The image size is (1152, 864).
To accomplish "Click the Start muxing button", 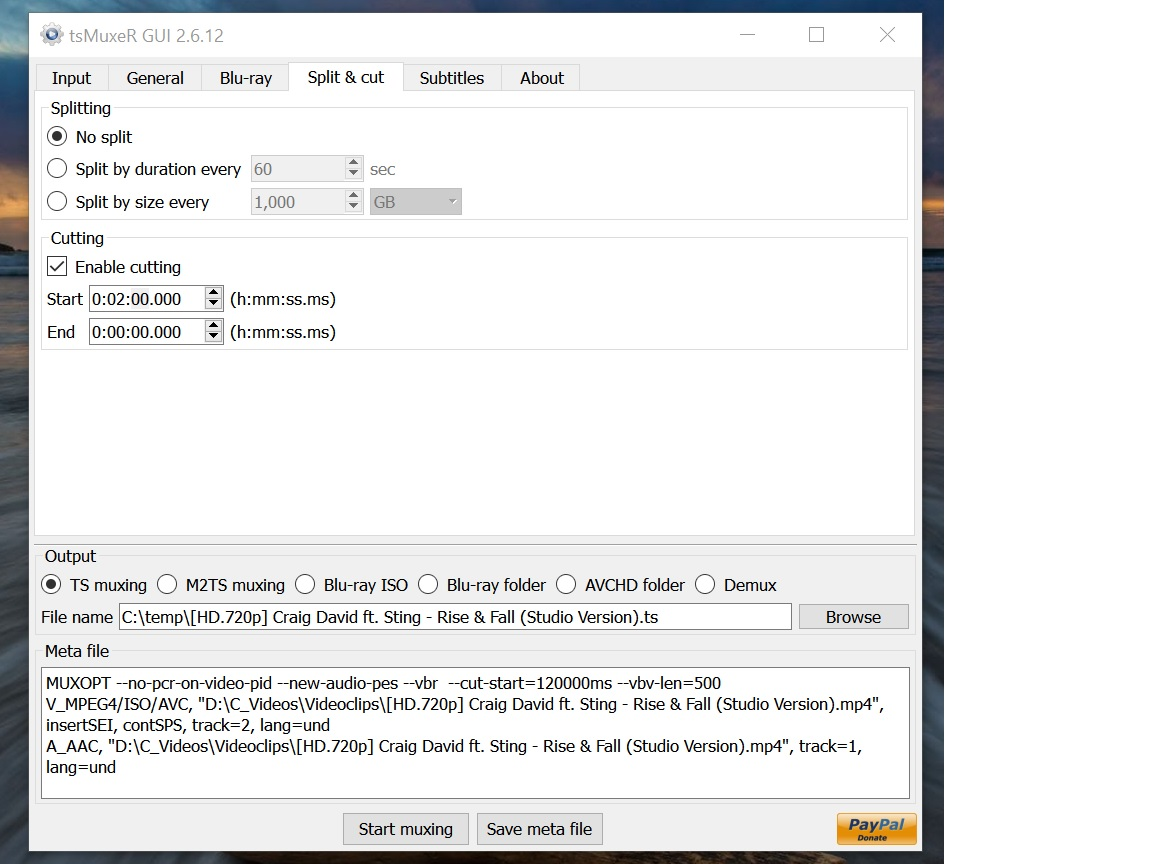I will tap(406, 829).
